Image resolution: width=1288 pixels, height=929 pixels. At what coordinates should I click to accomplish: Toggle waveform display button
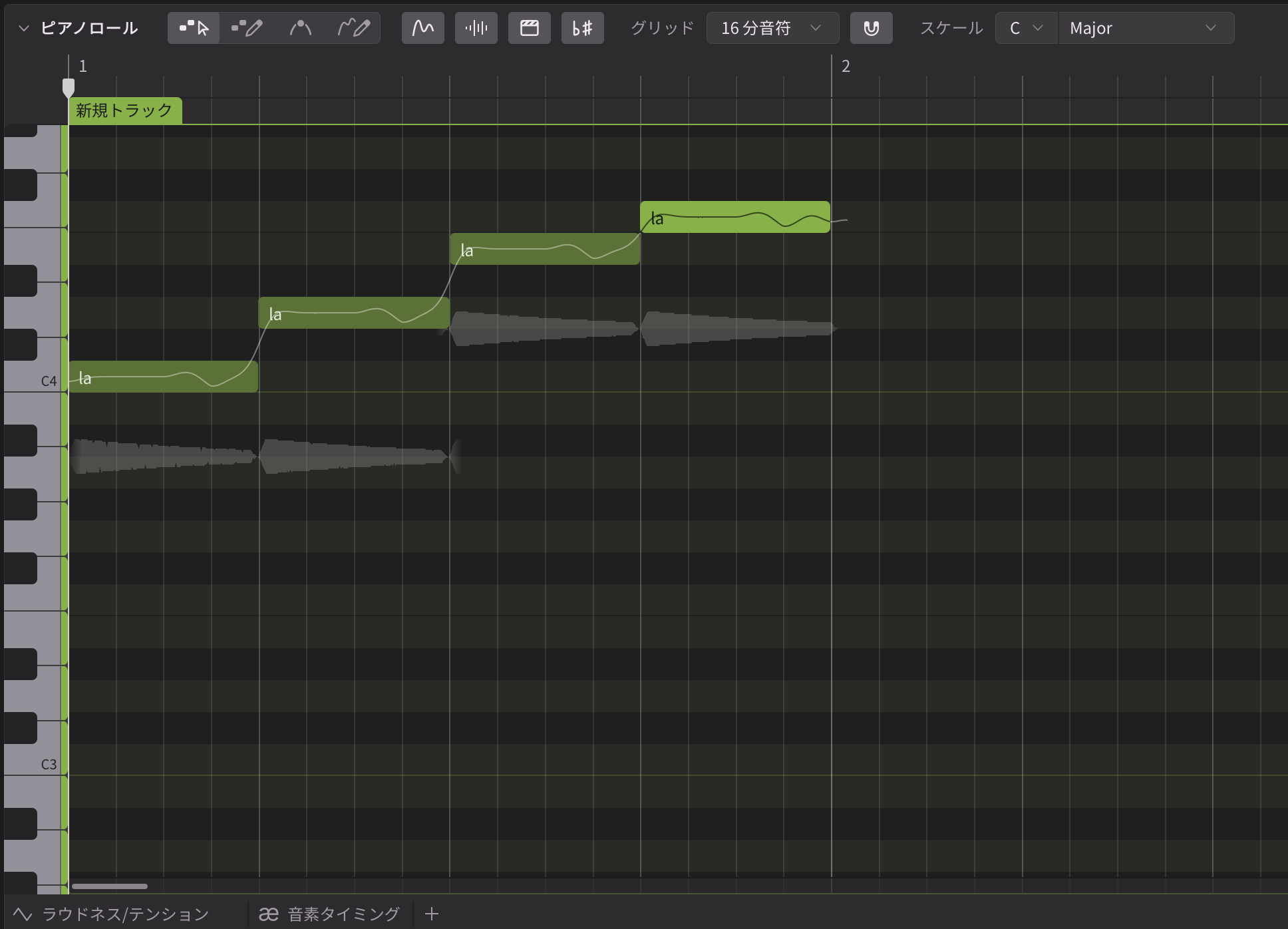[x=476, y=28]
